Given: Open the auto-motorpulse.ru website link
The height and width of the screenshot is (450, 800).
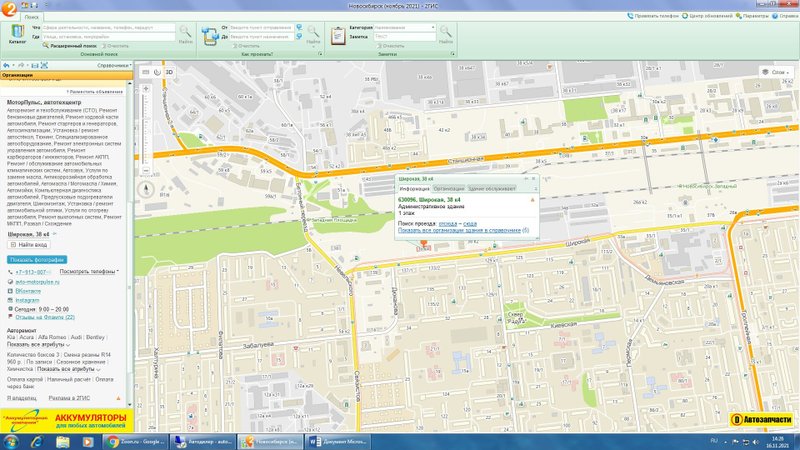Looking at the screenshot, I should click(37, 282).
